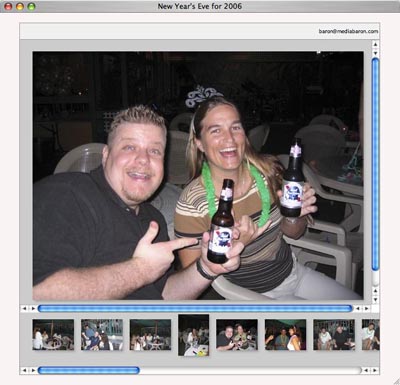Image resolution: width=400 pixels, height=385 pixels.
Task: Click the blue thumbnail-strip scrollbar thumb
Action: point(89,370)
